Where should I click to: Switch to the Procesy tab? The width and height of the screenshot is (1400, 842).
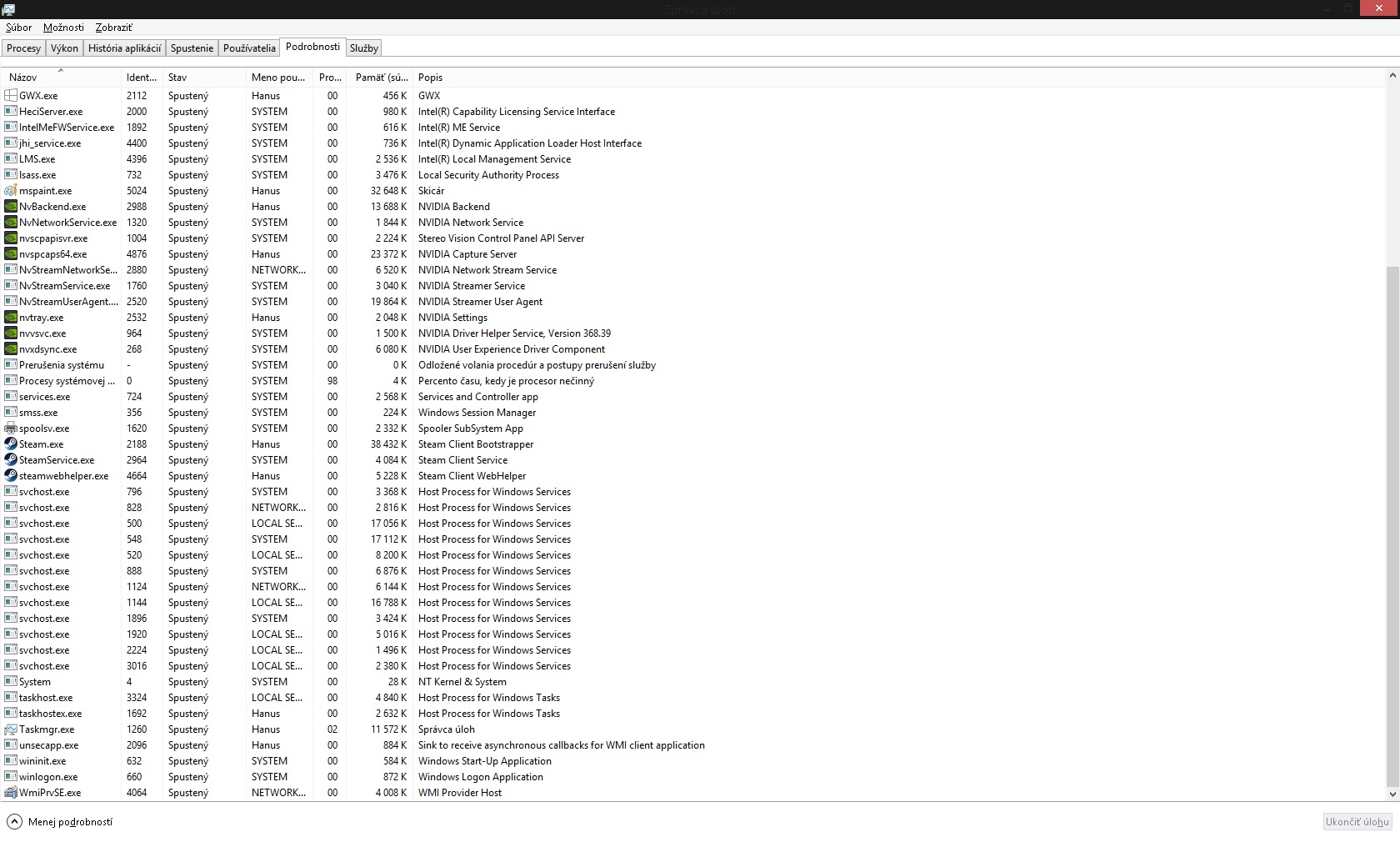23,48
